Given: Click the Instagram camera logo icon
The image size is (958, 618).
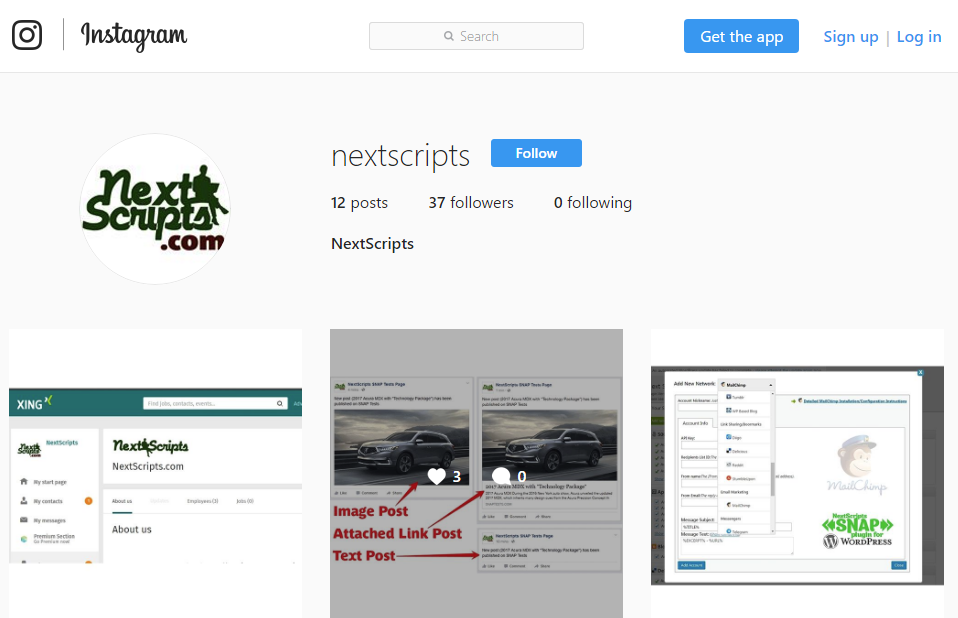Looking at the screenshot, I should [x=27, y=35].
